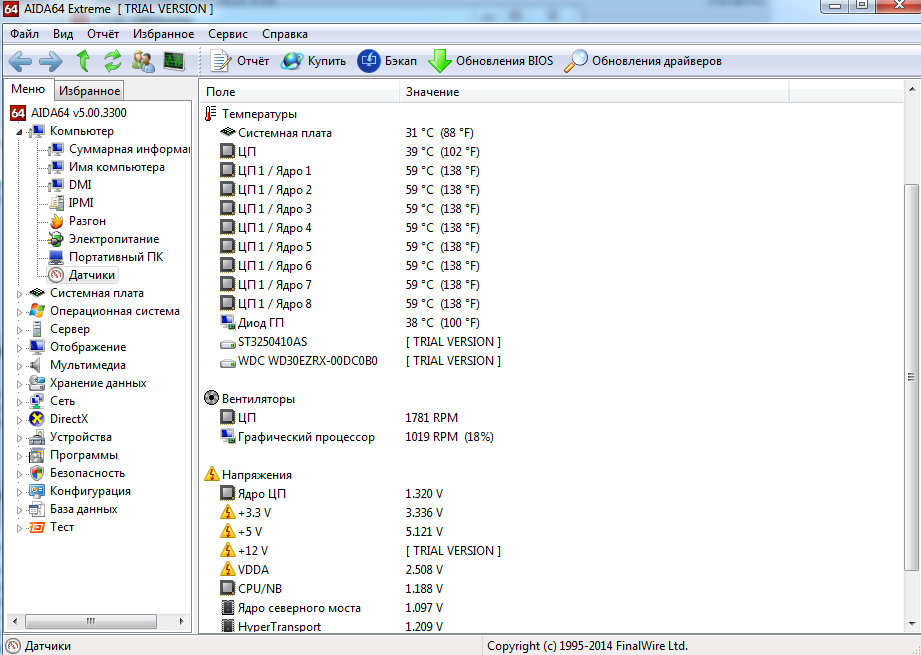
Task: Open Обновления BIOS
Action: [490, 61]
